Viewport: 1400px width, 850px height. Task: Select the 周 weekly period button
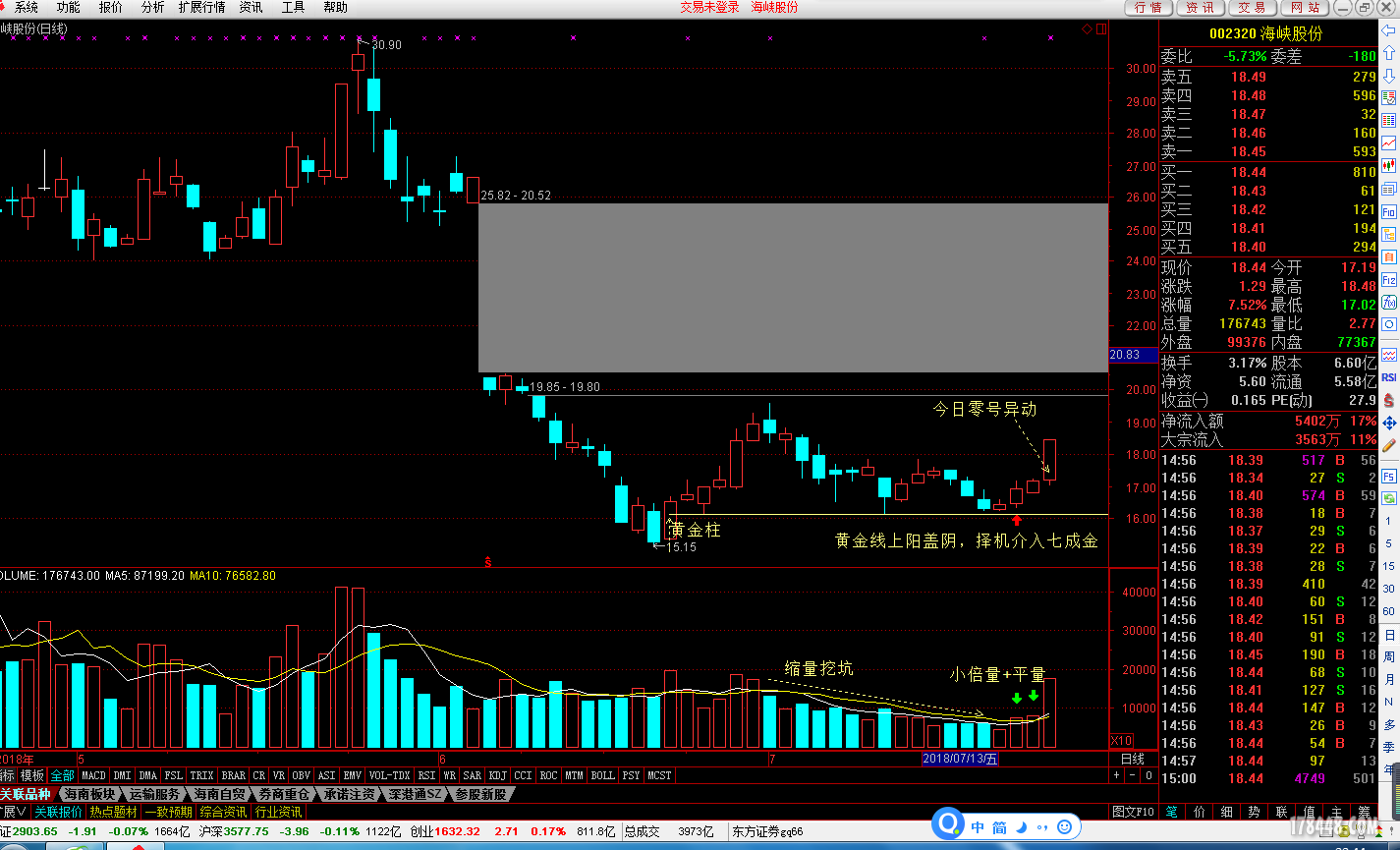pyautogui.click(x=1388, y=656)
